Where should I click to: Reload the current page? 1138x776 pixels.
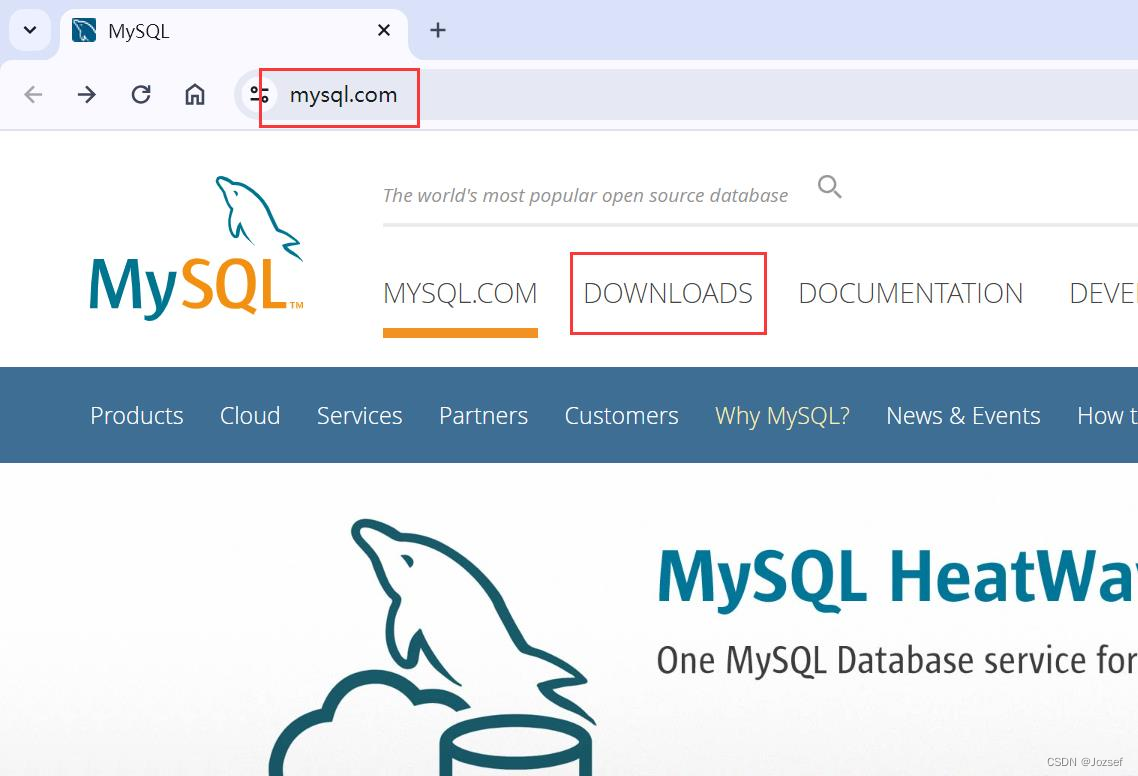[x=141, y=94]
